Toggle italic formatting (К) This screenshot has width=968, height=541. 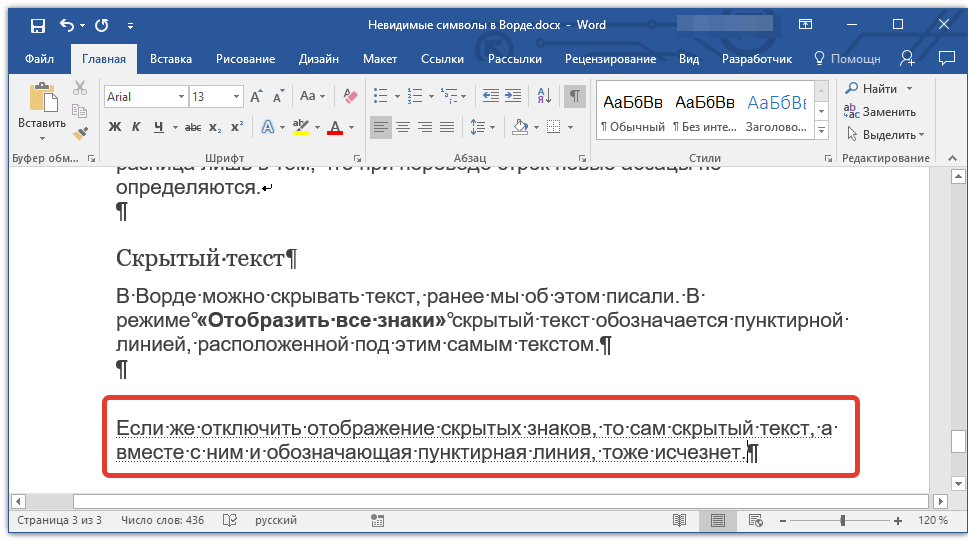point(136,127)
